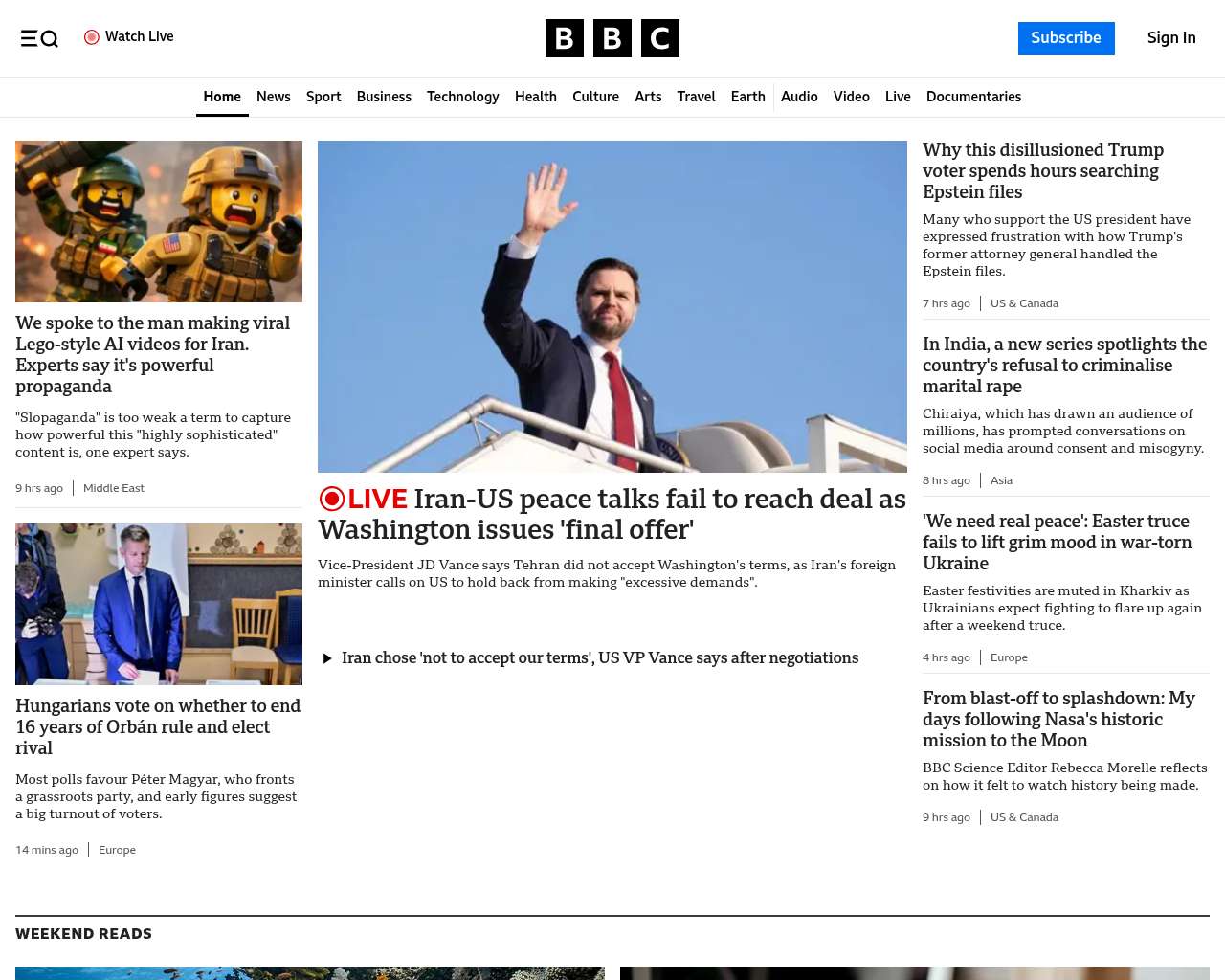This screenshot has width=1225, height=980.
Task: Click the Weekend Reads section heading
Action: pyautogui.click(x=83, y=934)
